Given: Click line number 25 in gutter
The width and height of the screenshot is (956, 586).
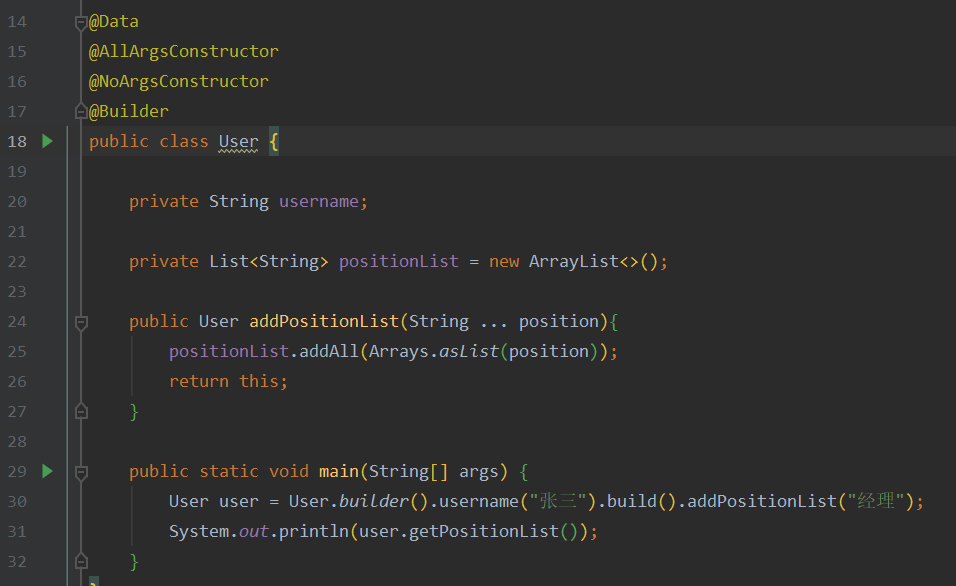Looking at the screenshot, I should coord(17,352).
